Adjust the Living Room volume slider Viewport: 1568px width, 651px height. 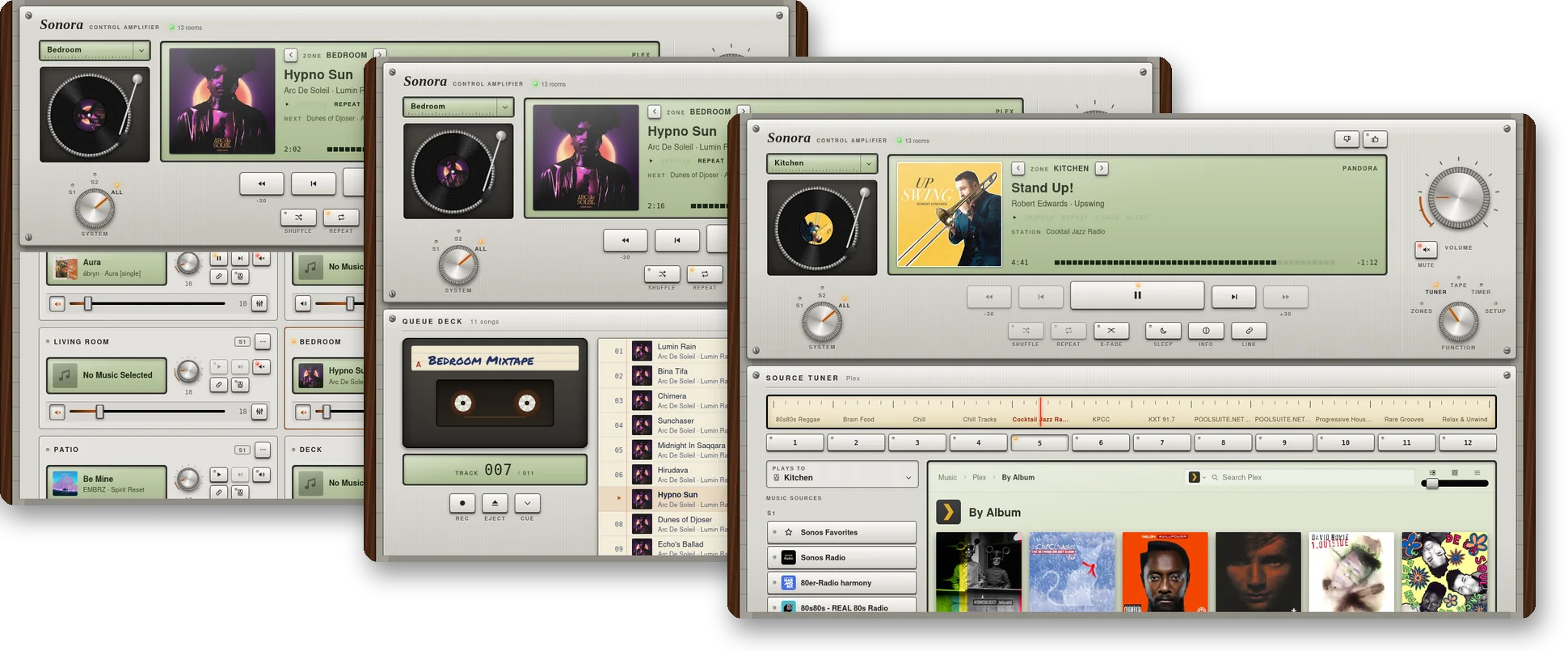point(147,412)
